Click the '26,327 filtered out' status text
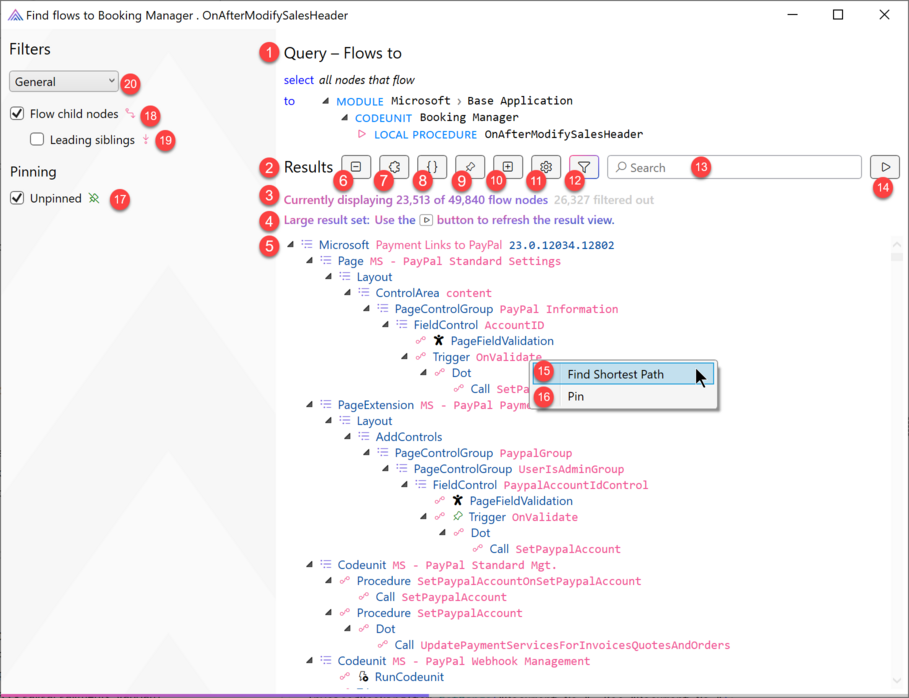Screen dimensions: 909x698 coord(603,200)
